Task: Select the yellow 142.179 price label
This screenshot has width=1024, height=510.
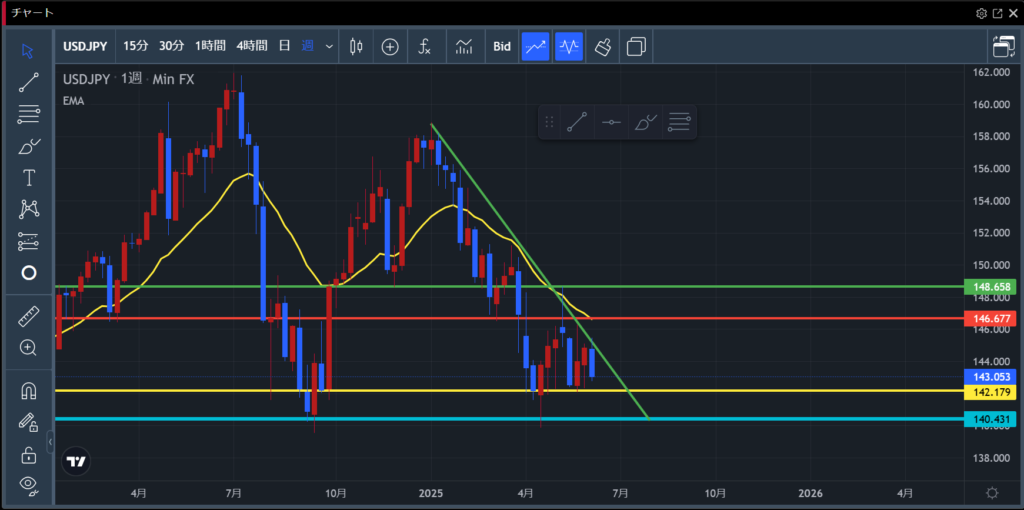Action: click(991, 392)
